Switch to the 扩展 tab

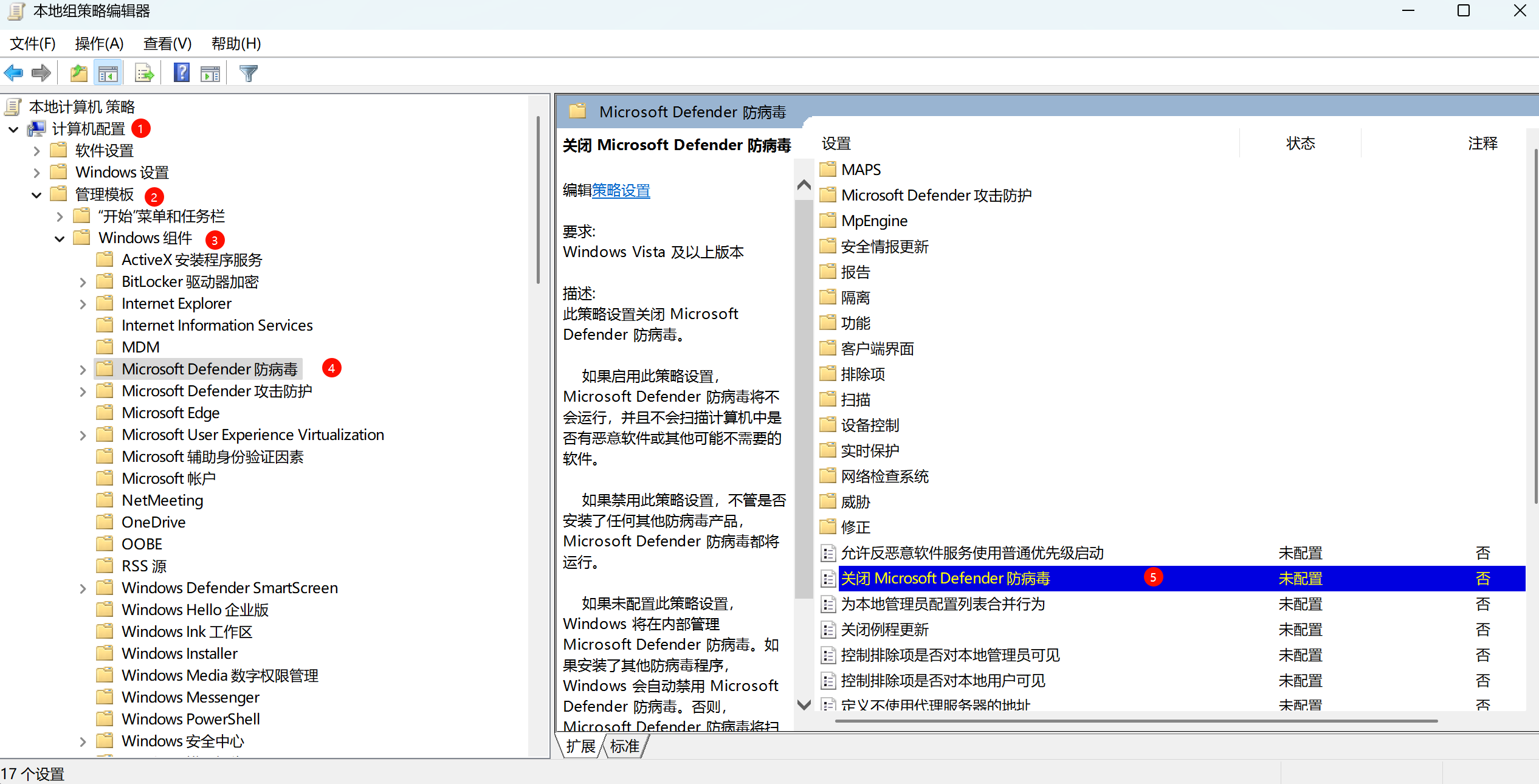coord(580,746)
